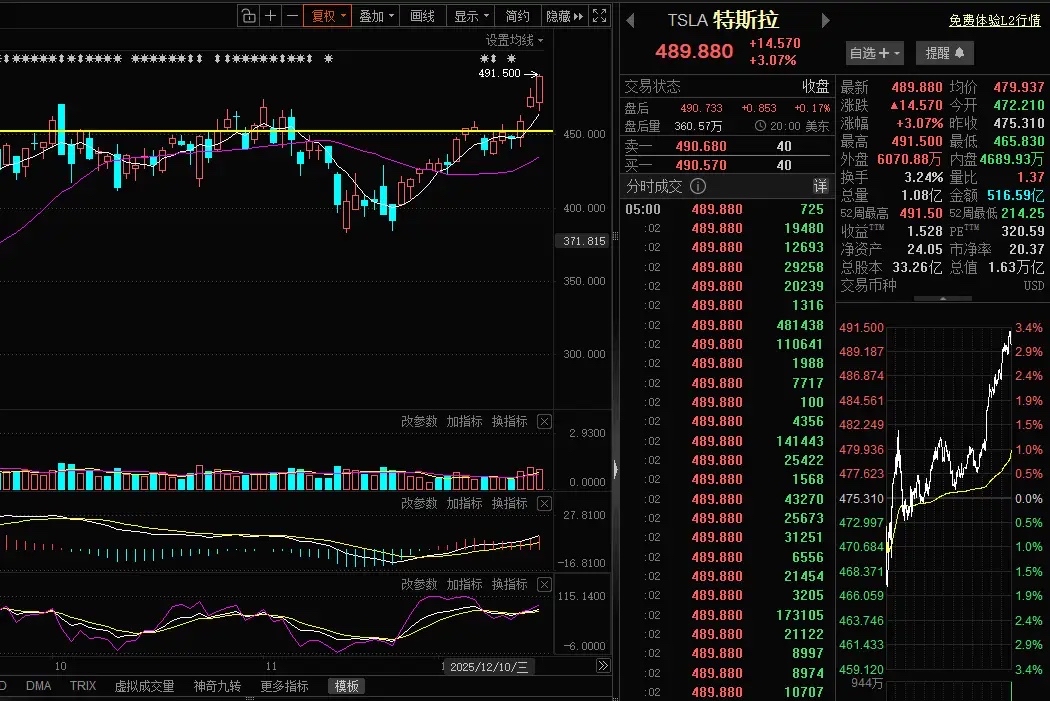1050x701 pixels.
Task: Click the 模板 template button
Action: pos(346,686)
